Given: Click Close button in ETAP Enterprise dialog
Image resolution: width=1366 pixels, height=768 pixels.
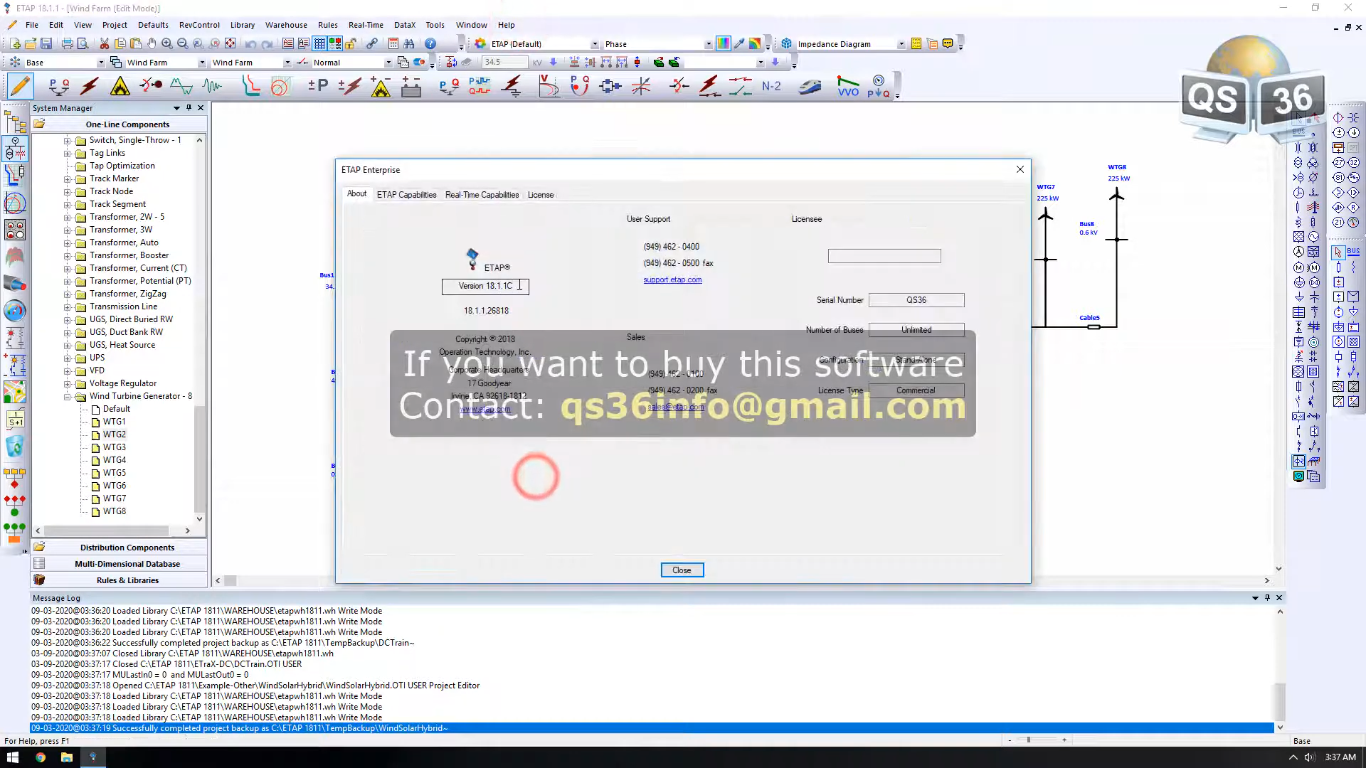Looking at the screenshot, I should coord(682,570).
